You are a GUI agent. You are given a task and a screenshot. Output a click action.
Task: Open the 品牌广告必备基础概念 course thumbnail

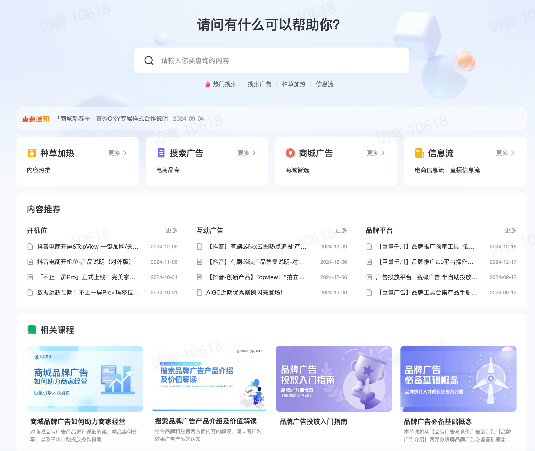pyautogui.click(x=458, y=379)
